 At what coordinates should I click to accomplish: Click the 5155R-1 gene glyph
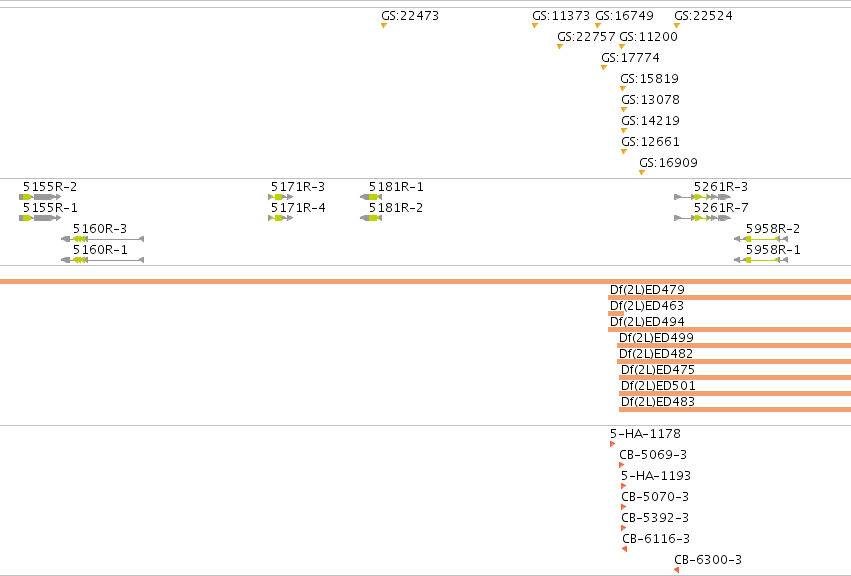(40, 218)
